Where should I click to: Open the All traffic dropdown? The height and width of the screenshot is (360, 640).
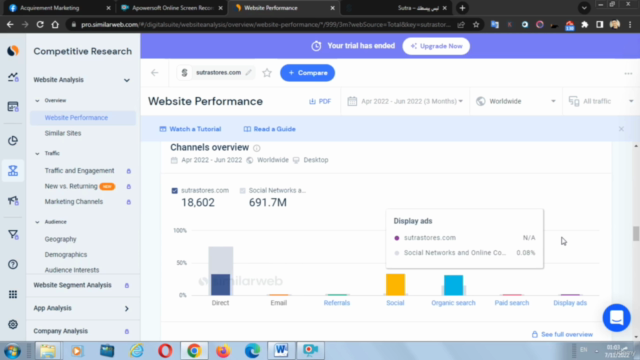[x=601, y=101]
